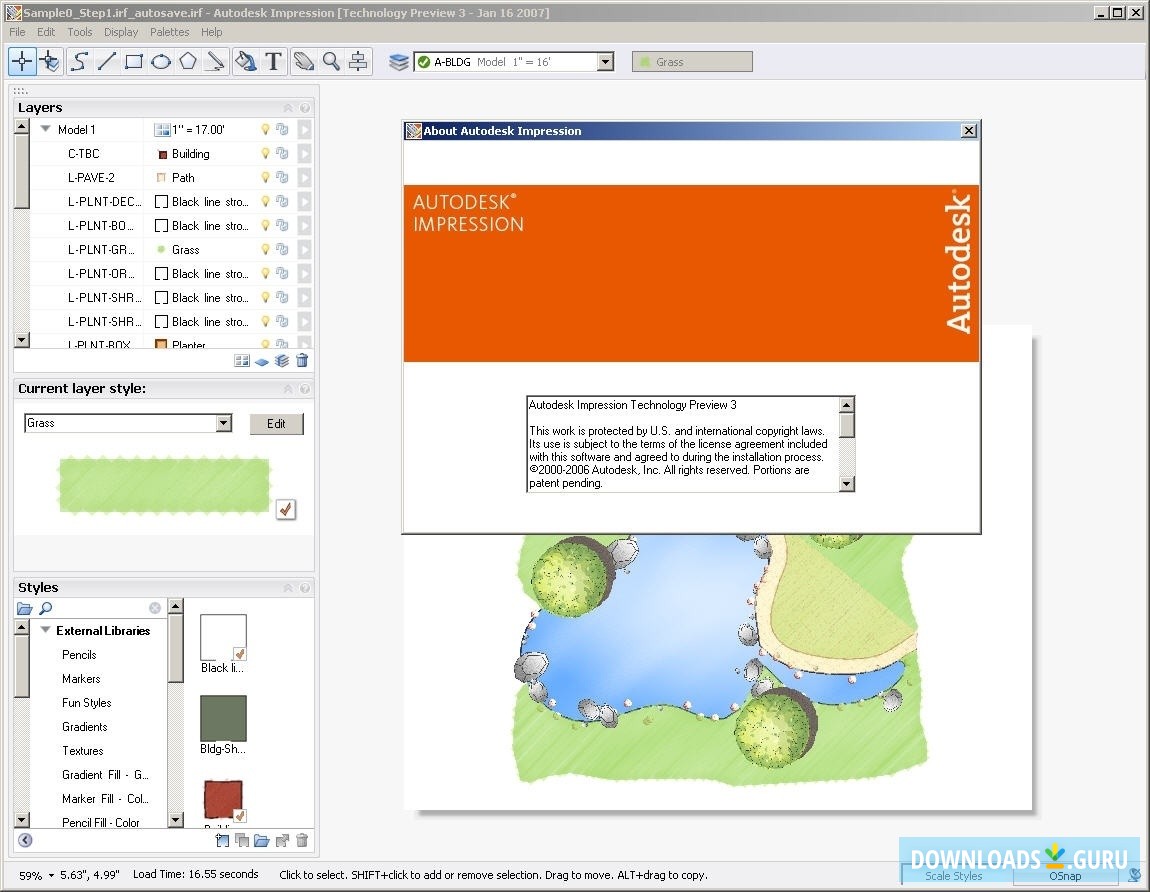Click the trash icon at the Styles panel bottom
1150x892 pixels.
(x=302, y=841)
